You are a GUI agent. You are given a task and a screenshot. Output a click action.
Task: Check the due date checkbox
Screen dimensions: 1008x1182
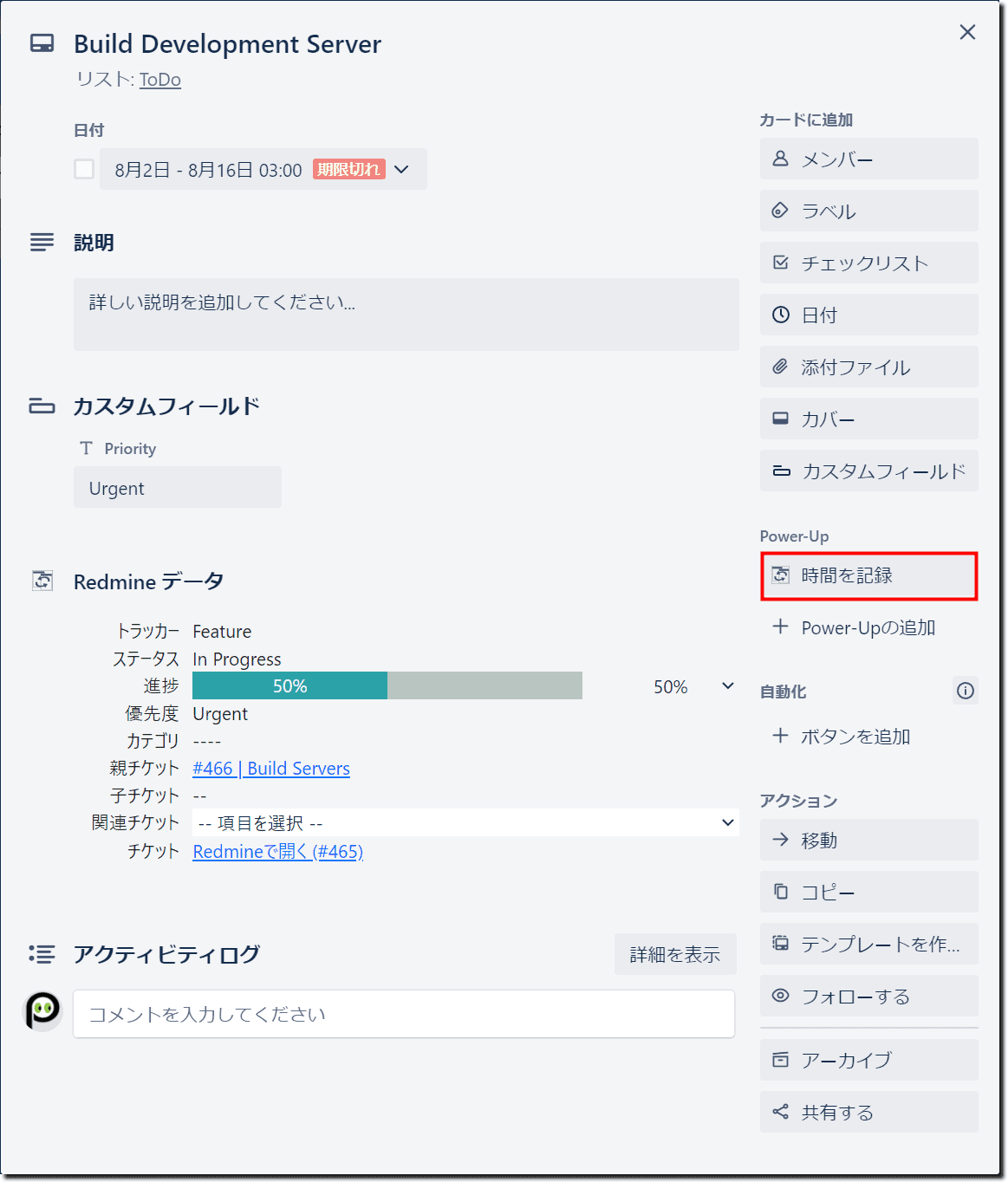[x=83, y=169]
